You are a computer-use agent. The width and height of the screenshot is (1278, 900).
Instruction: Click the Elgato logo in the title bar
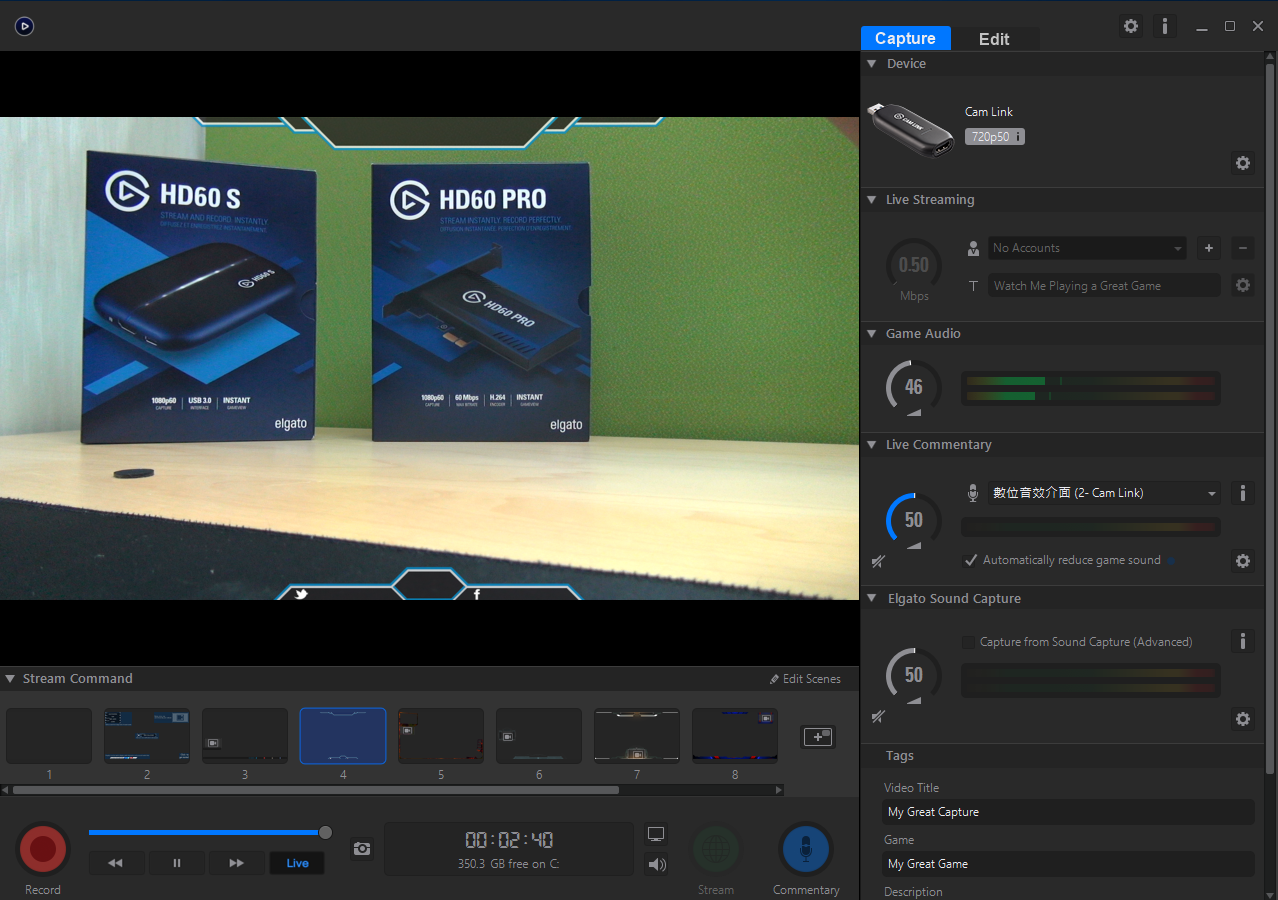25,26
